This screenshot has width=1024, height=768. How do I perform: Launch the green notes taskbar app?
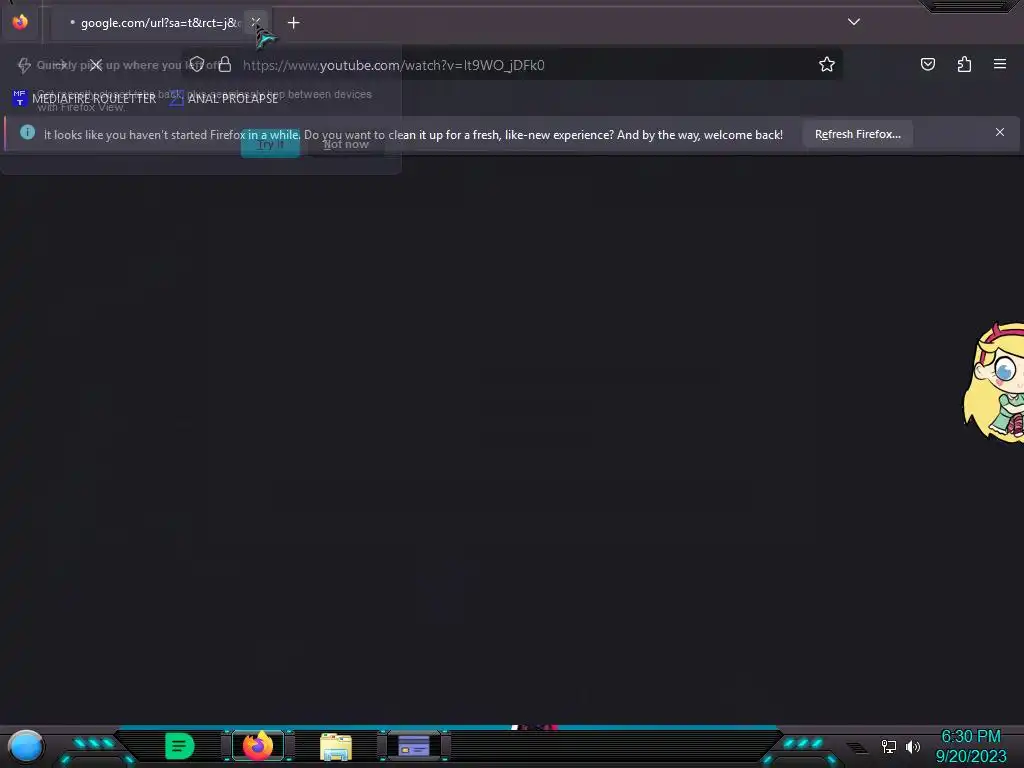(x=180, y=746)
